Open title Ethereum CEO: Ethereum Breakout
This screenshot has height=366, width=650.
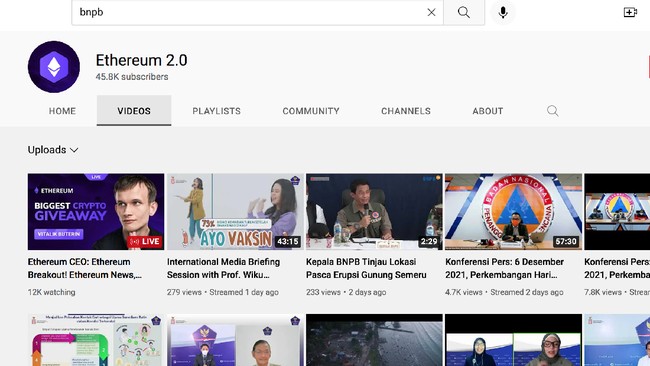85,268
